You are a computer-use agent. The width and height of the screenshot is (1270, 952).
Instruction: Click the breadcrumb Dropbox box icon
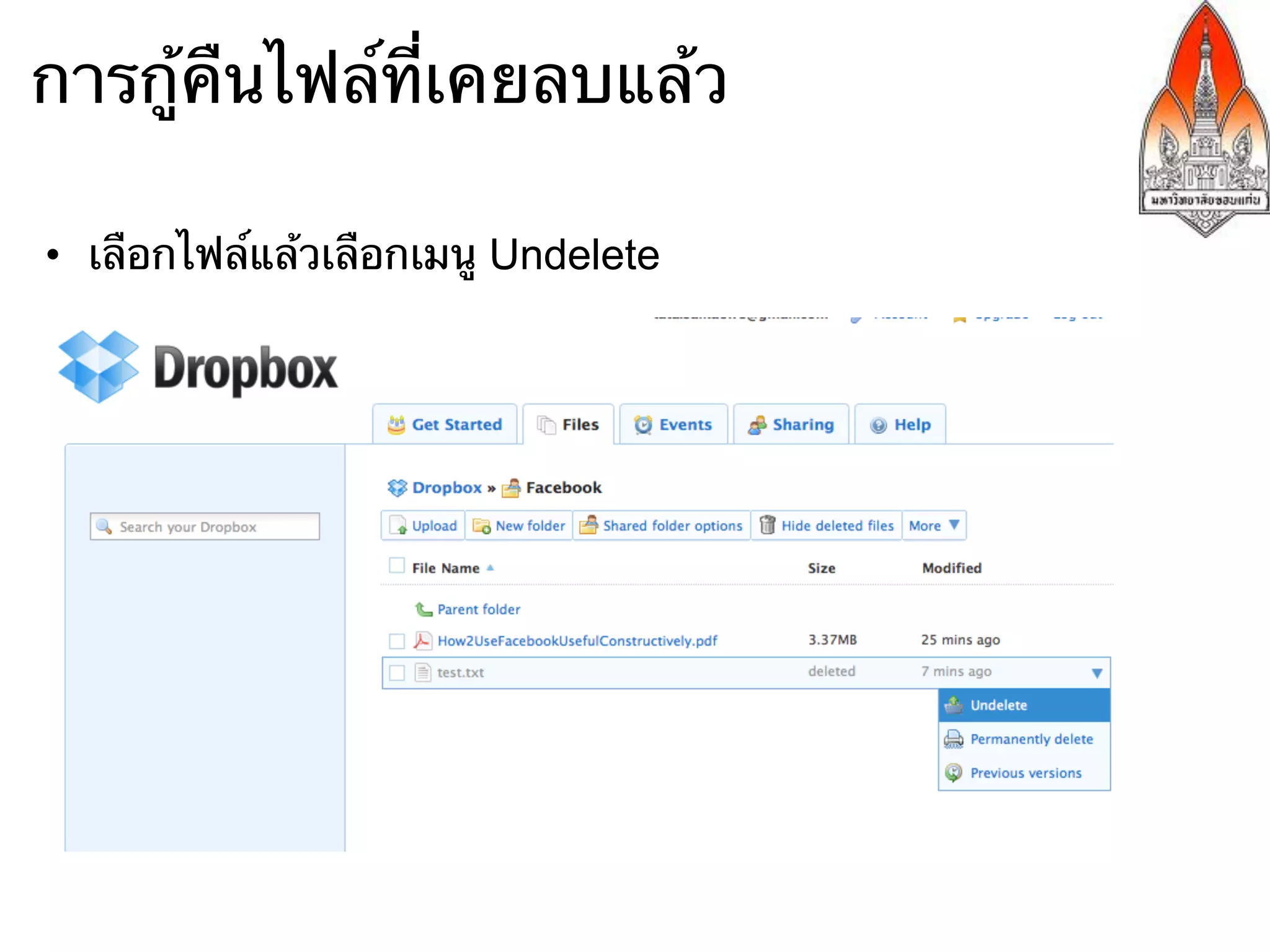[x=397, y=488]
